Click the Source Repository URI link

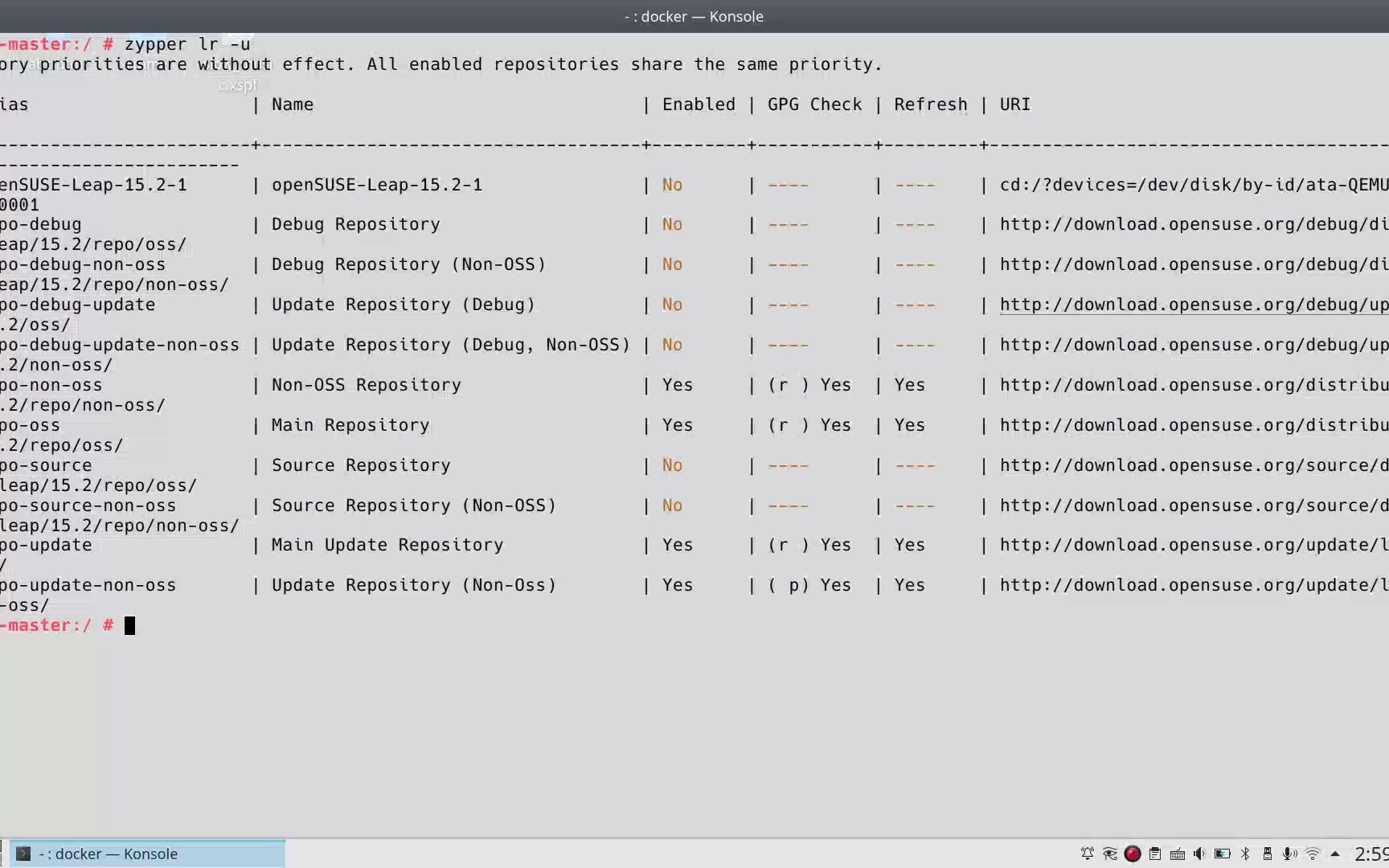(x=1194, y=465)
